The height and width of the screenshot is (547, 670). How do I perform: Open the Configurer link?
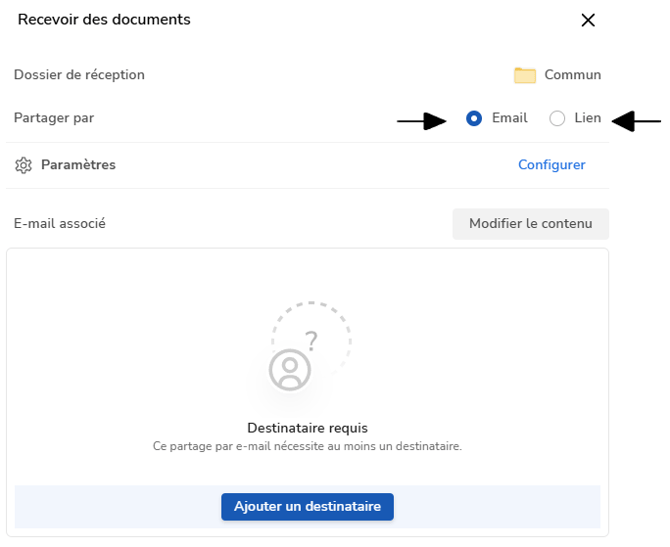point(552,165)
